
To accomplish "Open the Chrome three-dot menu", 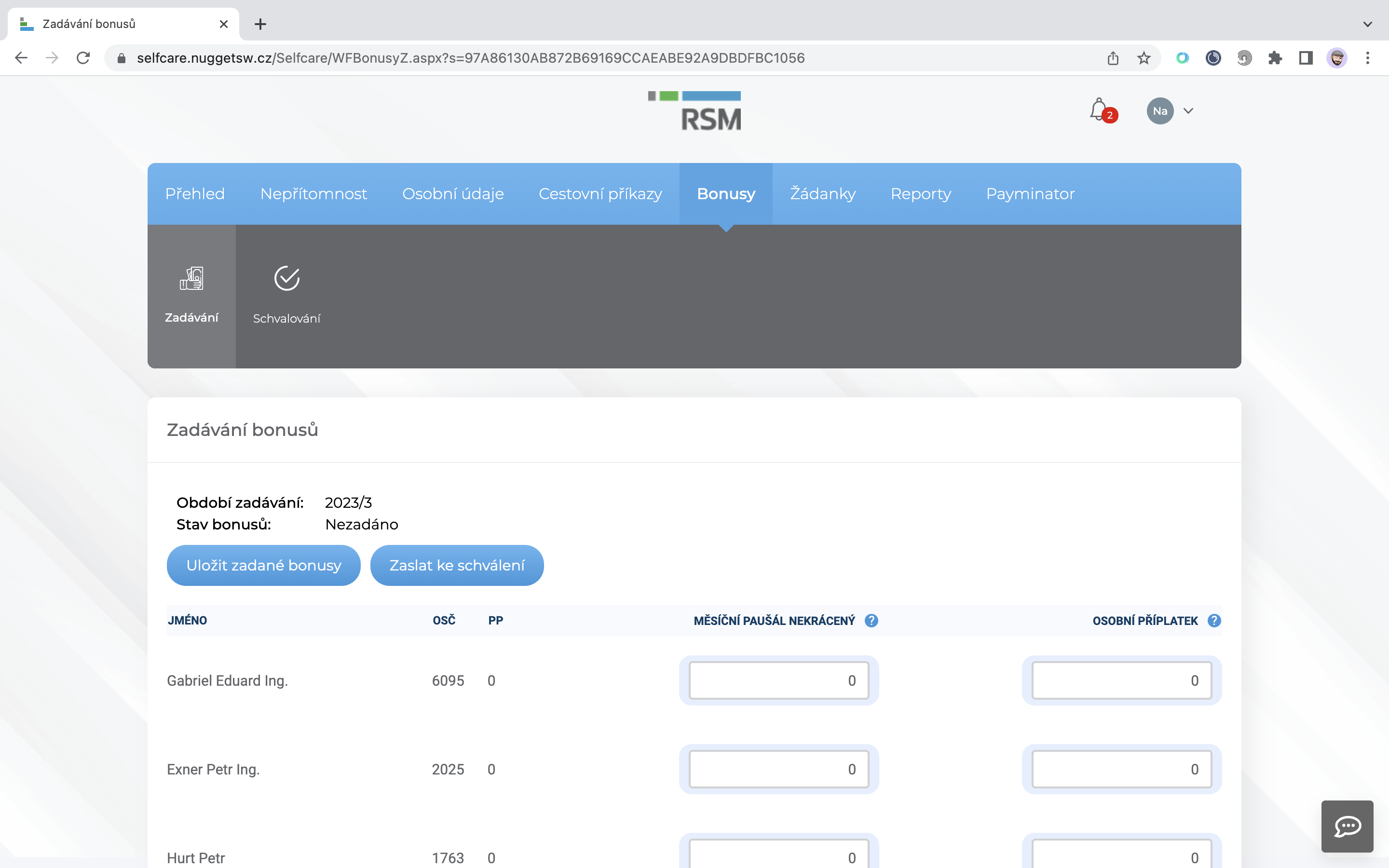I will (x=1368, y=58).
